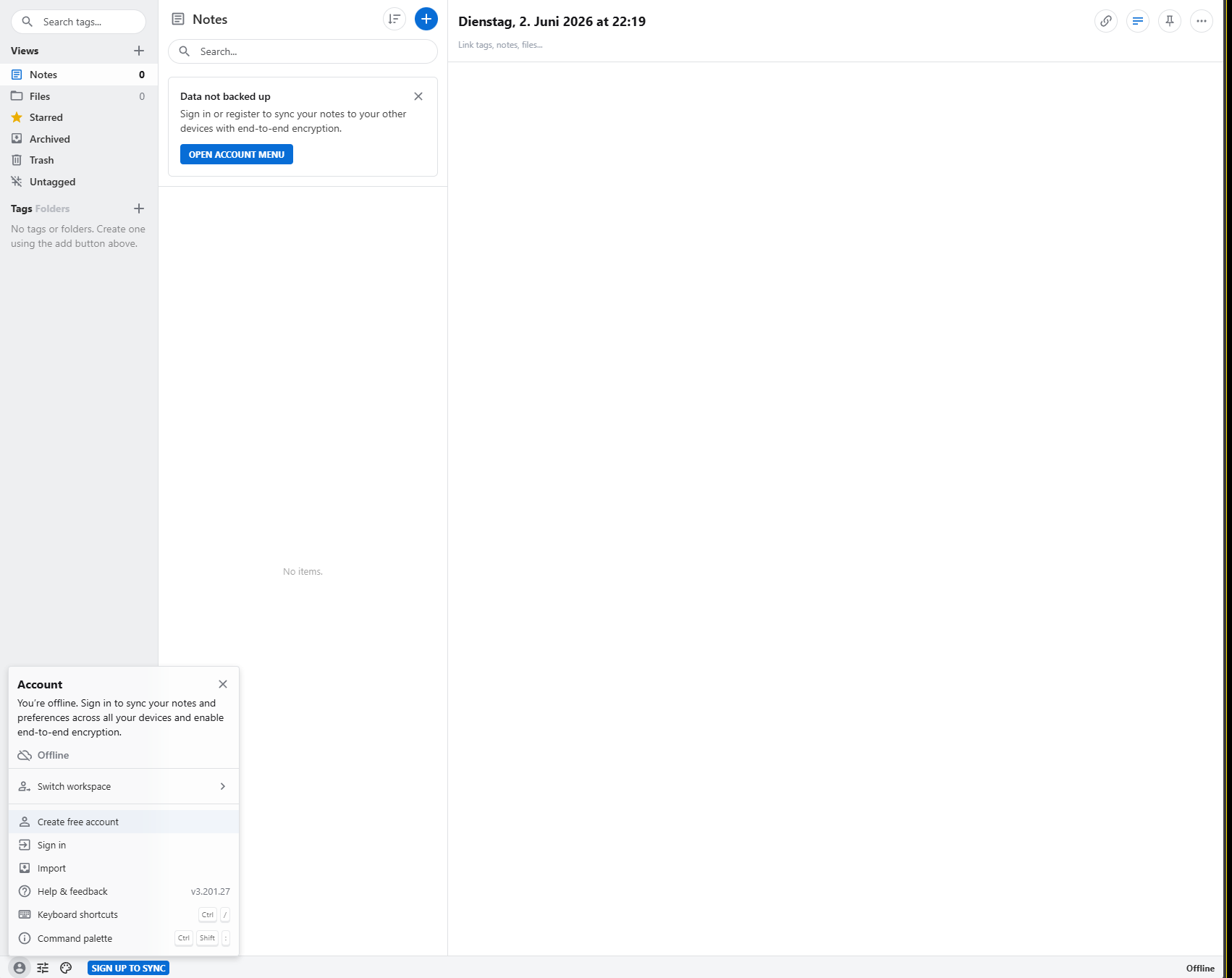This screenshot has width=1232, height=978.
Task: Click the untagged icon beside Untagged
Action: pos(17,181)
